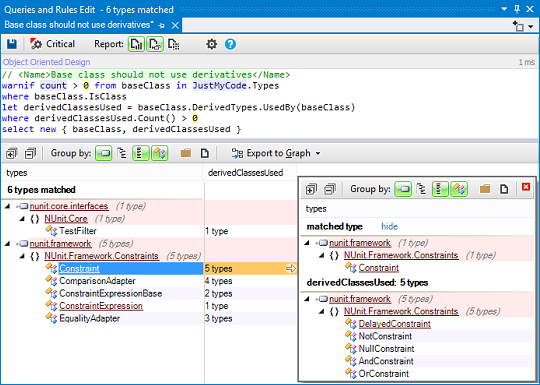The height and width of the screenshot is (385, 540).
Task: Save the query with the floppy disk icon
Action: 12,44
